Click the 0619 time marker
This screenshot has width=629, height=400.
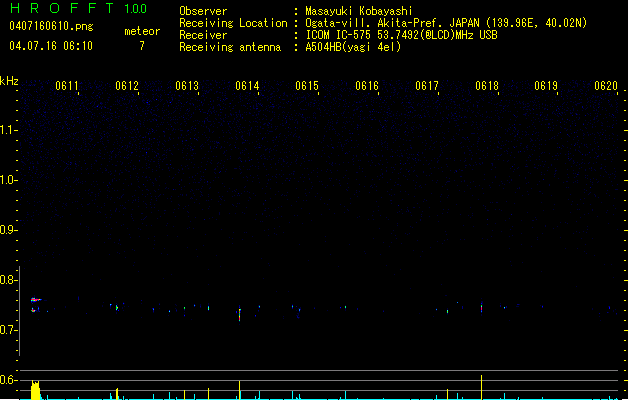click(x=546, y=86)
